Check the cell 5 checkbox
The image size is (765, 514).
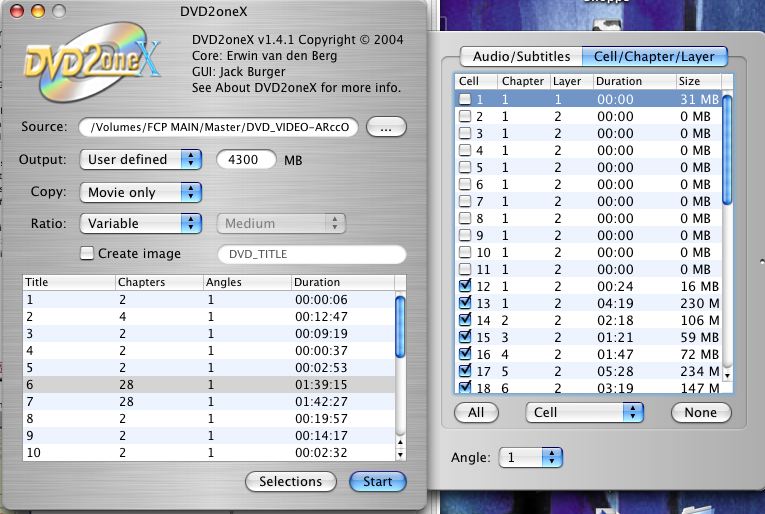tap(465, 167)
